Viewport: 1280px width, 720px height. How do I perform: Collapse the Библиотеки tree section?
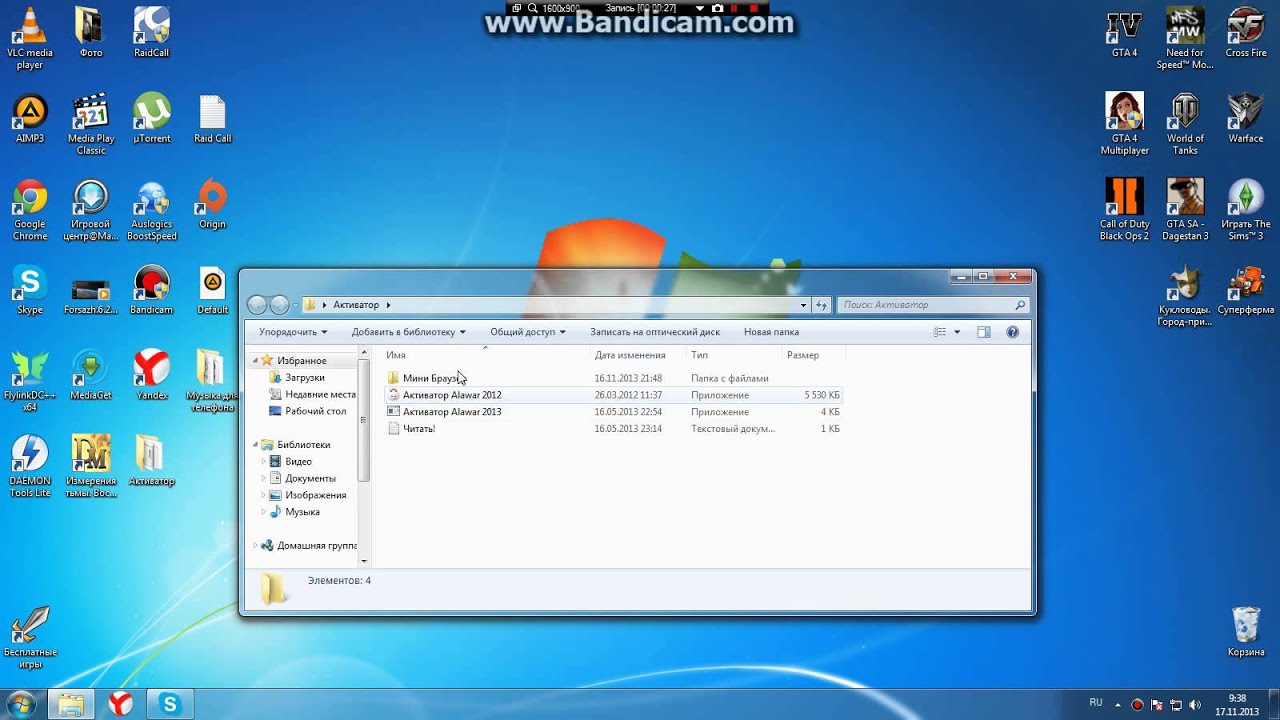click(x=256, y=445)
